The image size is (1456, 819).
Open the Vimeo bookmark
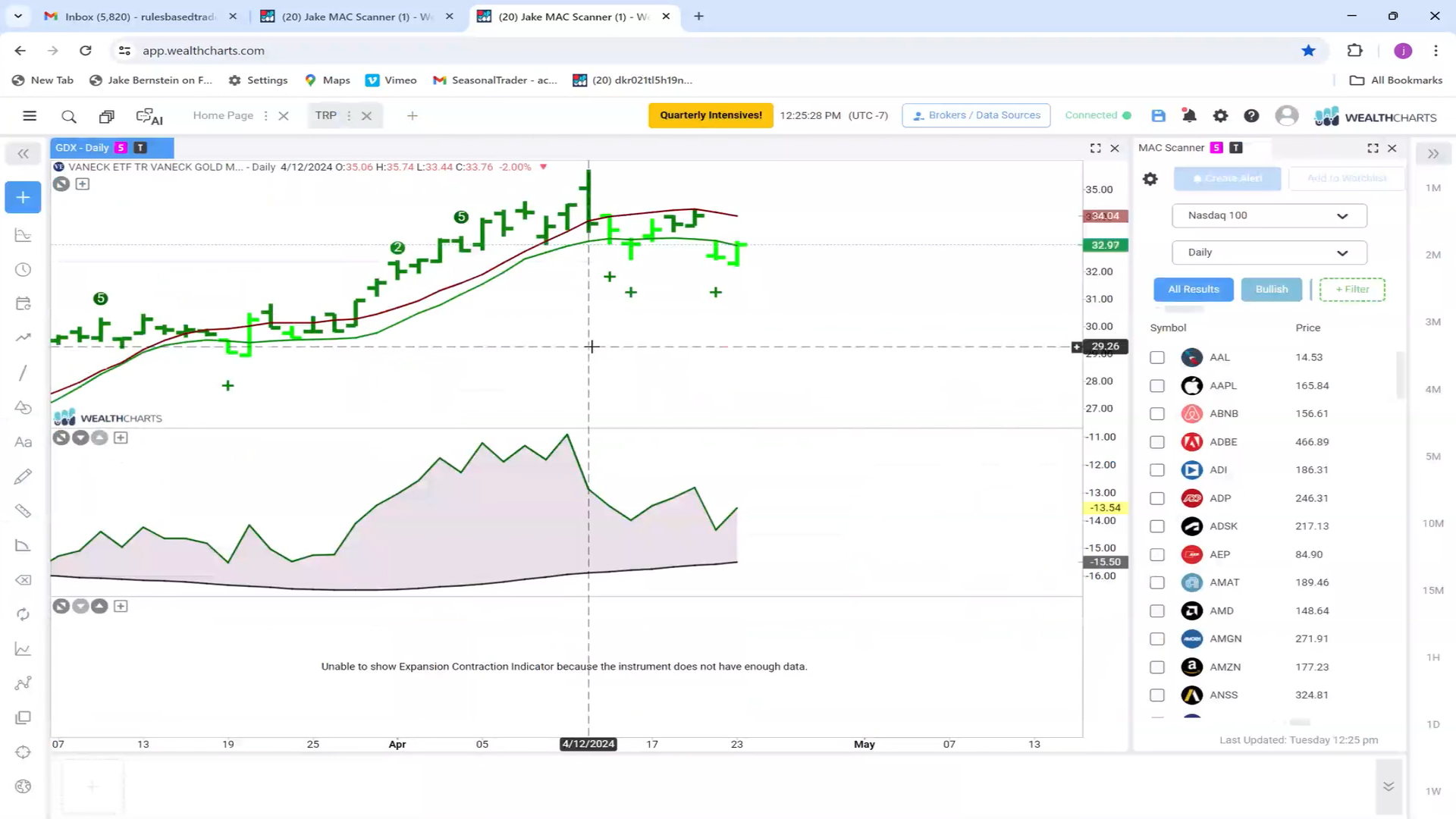pyautogui.click(x=391, y=80)
